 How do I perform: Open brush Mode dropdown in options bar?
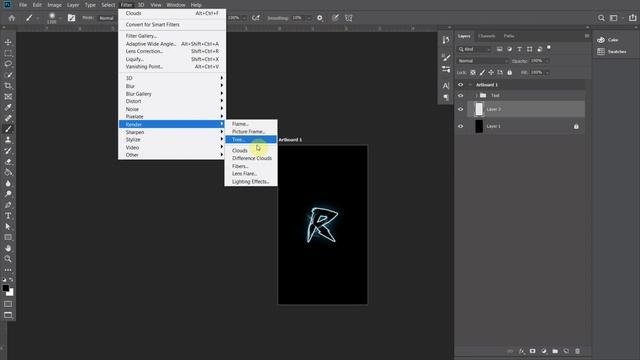coord(107,18)
